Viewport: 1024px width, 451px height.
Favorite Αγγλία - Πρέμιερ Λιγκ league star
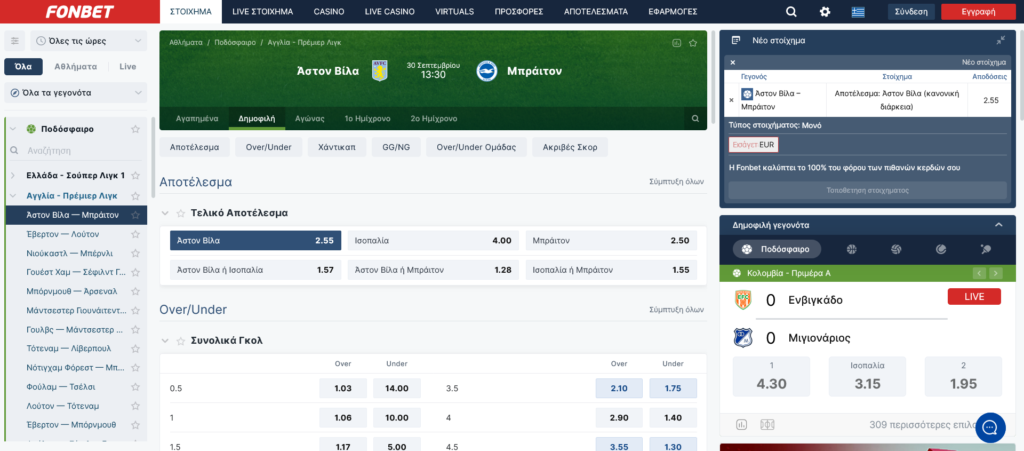[135, 196]
